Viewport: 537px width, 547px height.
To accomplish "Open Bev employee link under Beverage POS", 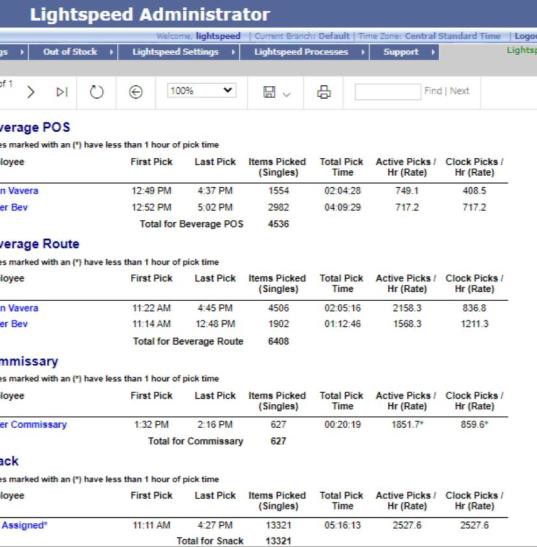I will point(14,207).
